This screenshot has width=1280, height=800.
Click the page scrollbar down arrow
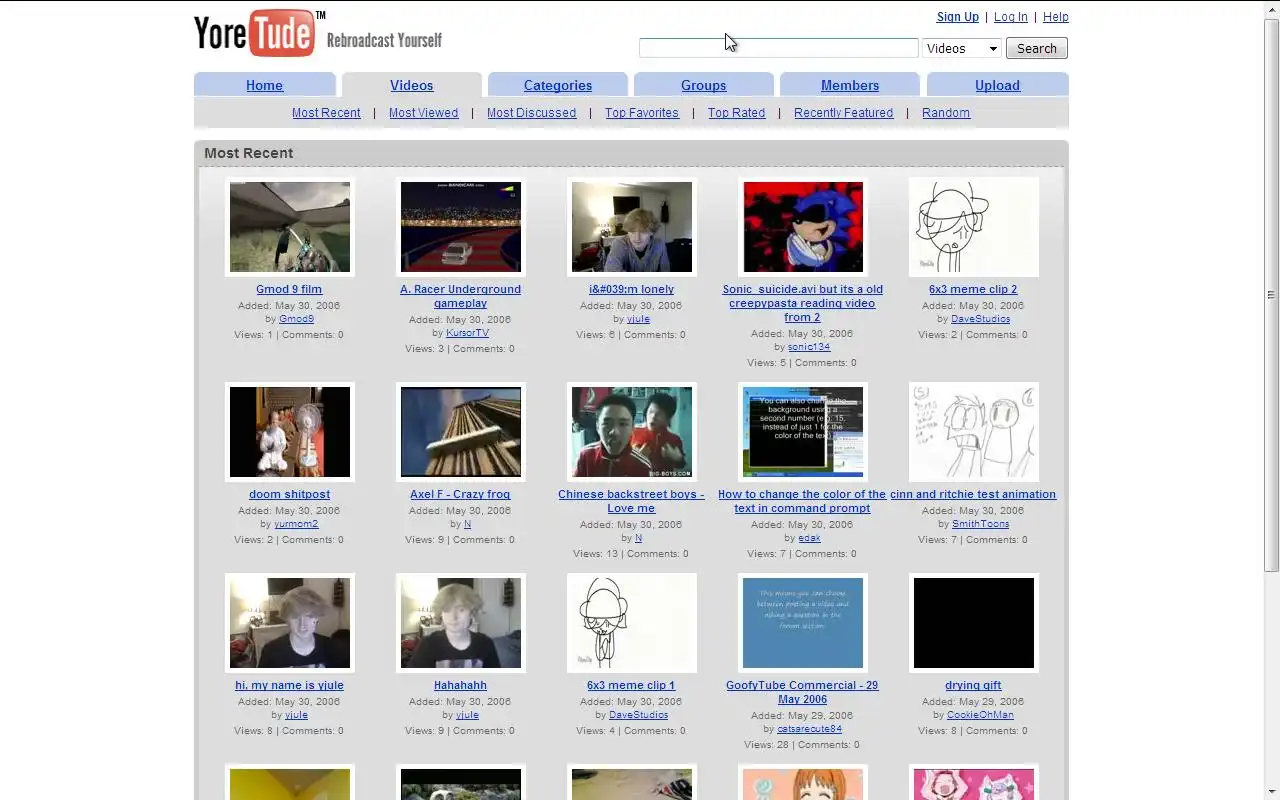[x=1272, y=791]
